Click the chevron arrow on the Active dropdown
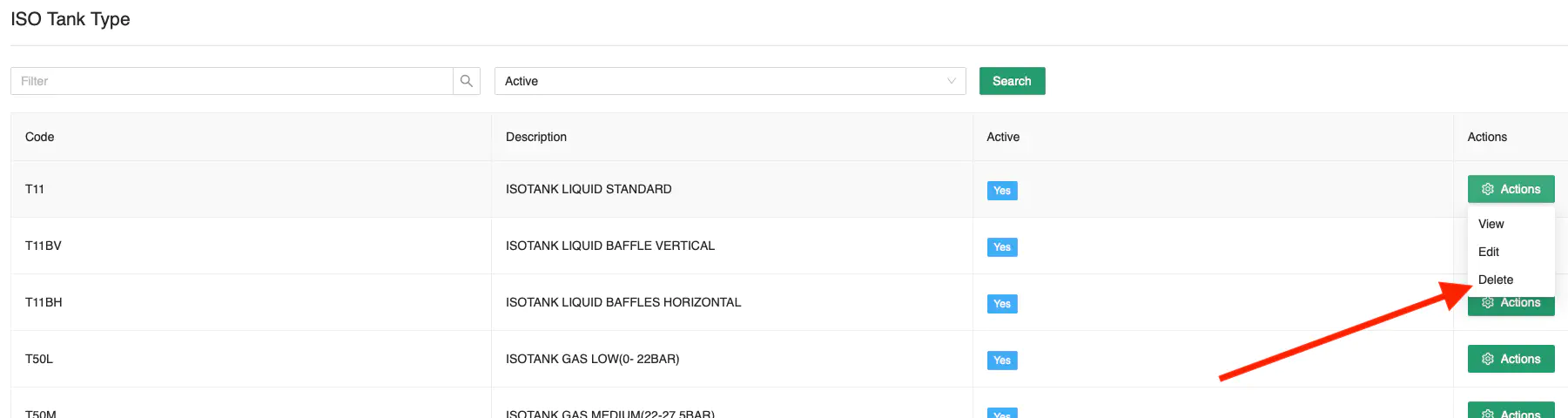Screen dimensions: 1568x418 951,81
